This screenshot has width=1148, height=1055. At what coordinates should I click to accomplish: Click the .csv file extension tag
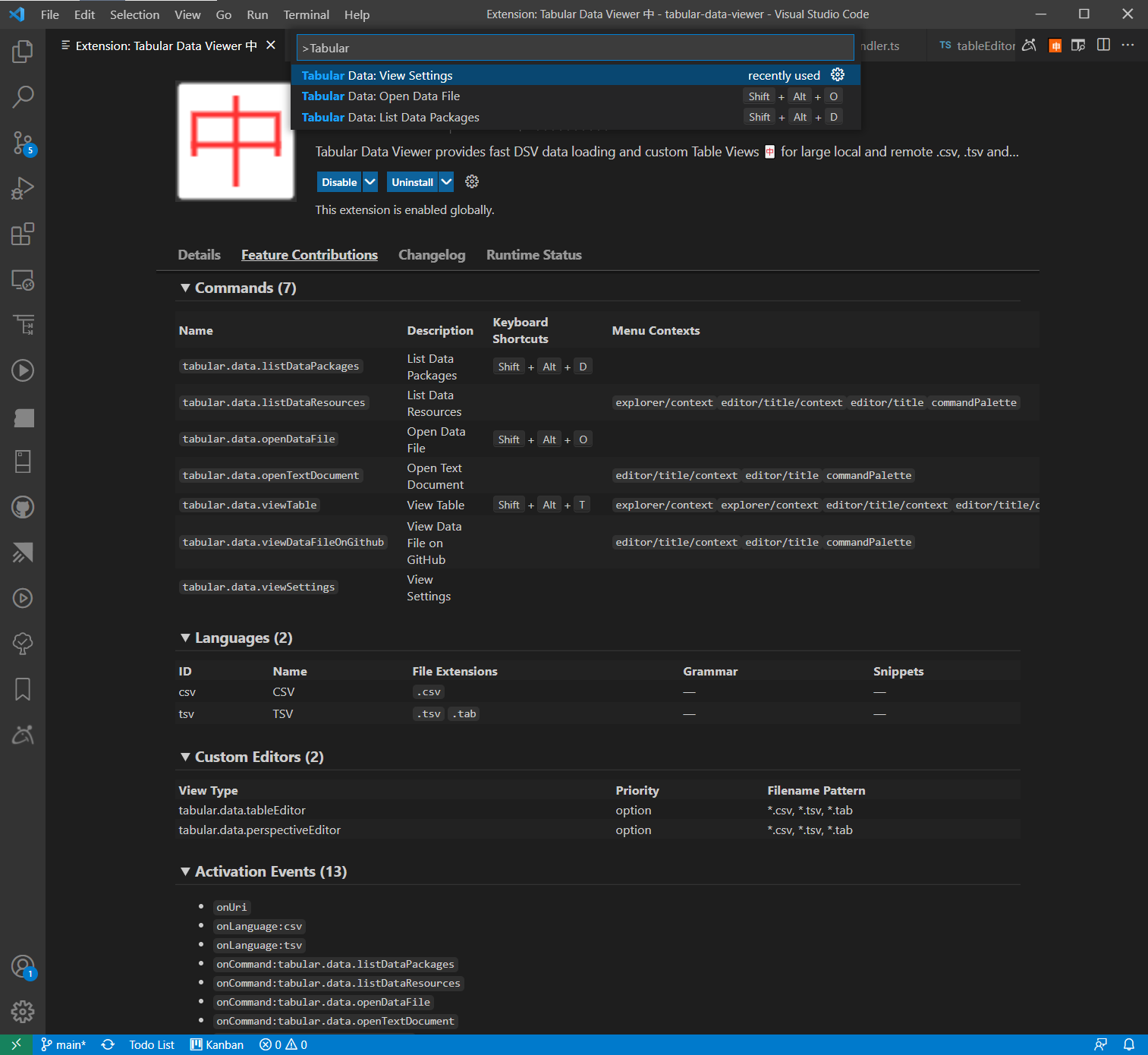pos(429,691)
